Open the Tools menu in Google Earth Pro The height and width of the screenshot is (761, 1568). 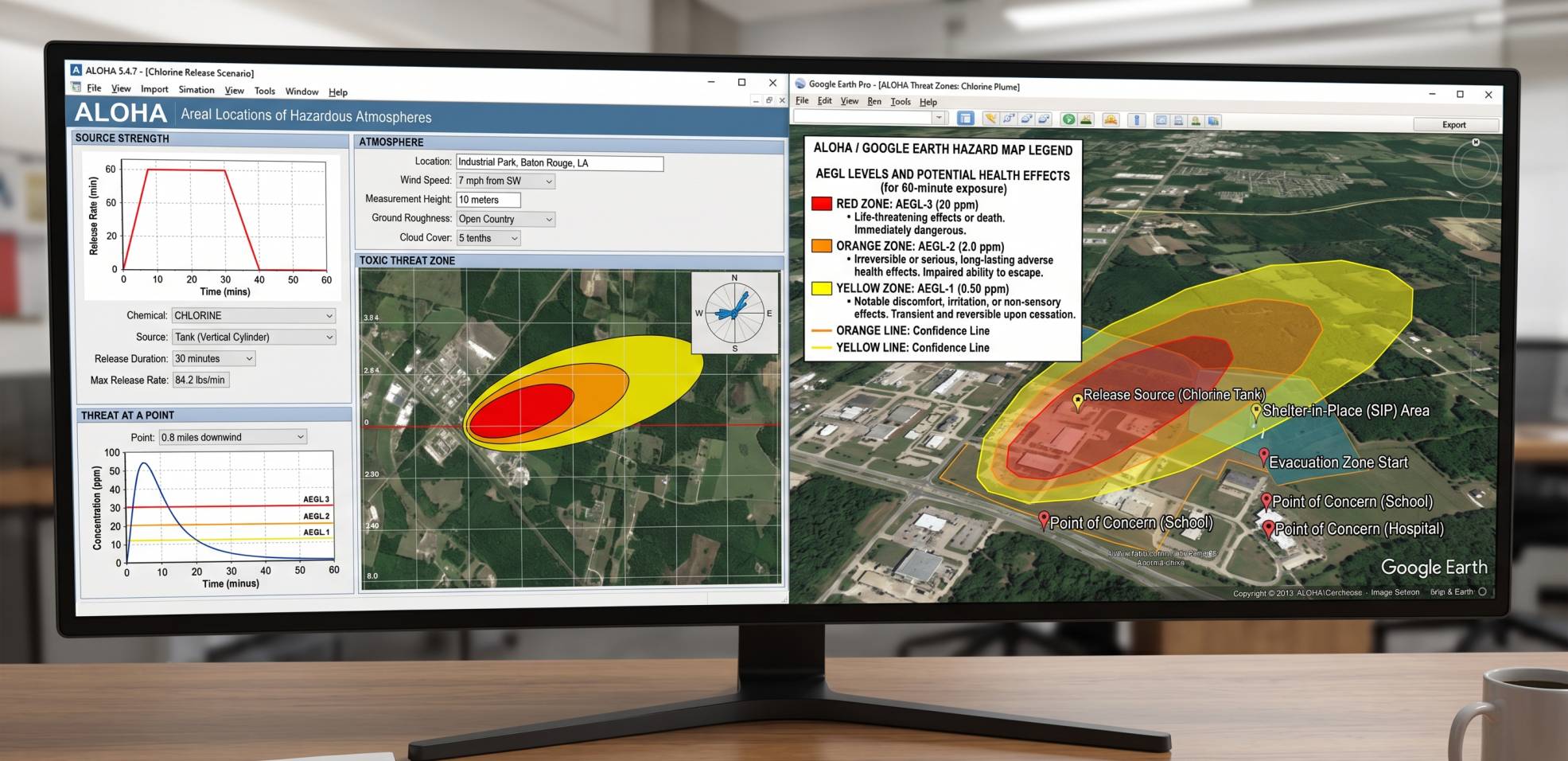tap(901, 102)
